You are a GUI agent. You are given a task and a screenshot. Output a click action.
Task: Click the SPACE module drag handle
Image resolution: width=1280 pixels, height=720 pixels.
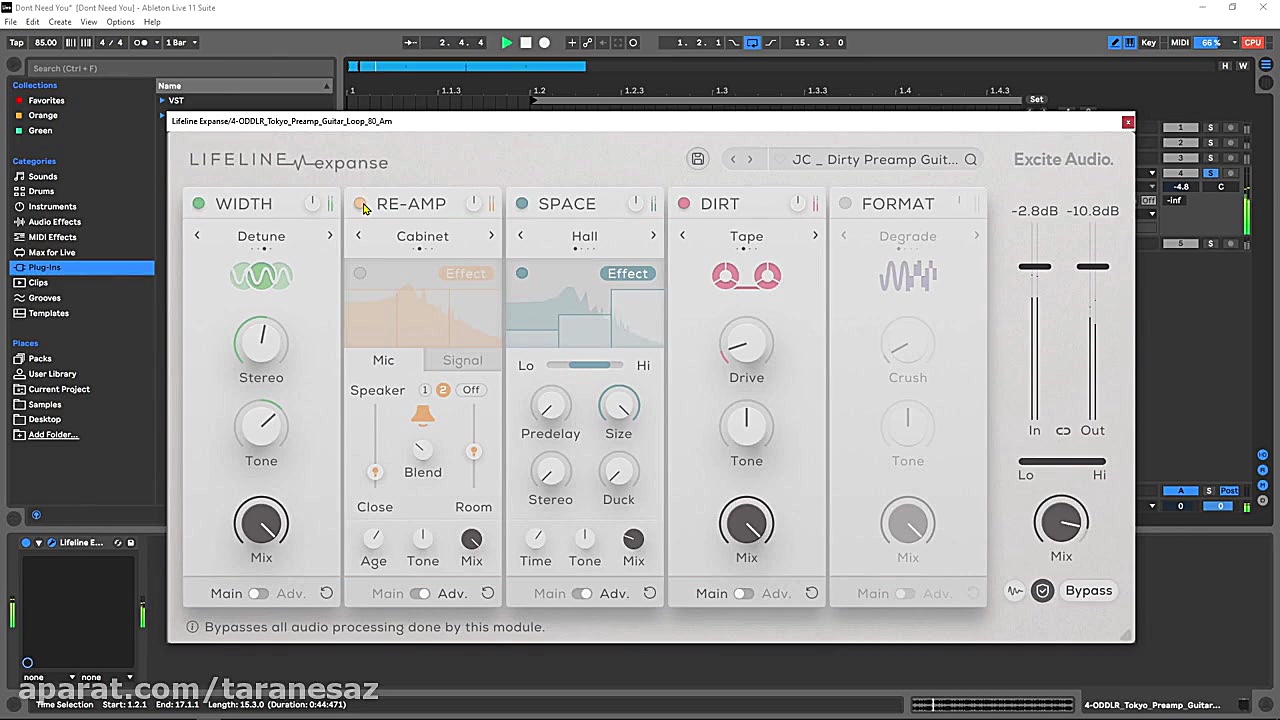click(654, 204)
